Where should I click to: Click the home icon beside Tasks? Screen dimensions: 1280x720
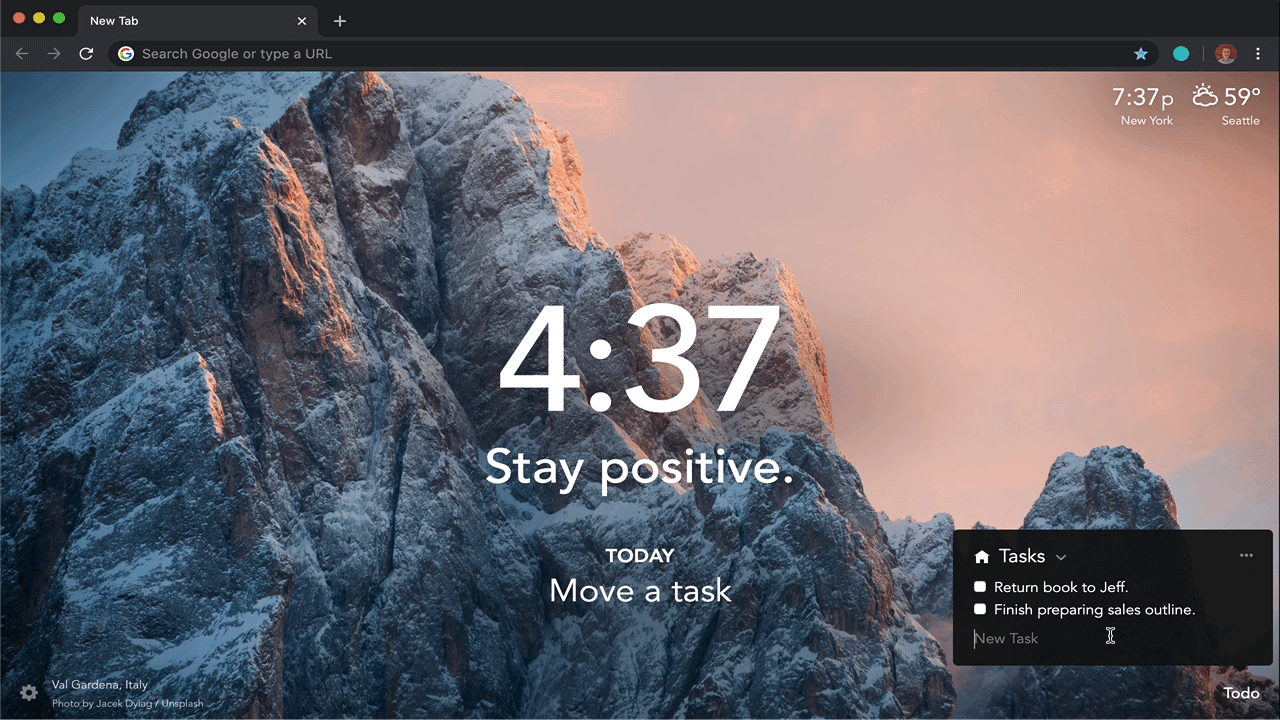(981, 557)
